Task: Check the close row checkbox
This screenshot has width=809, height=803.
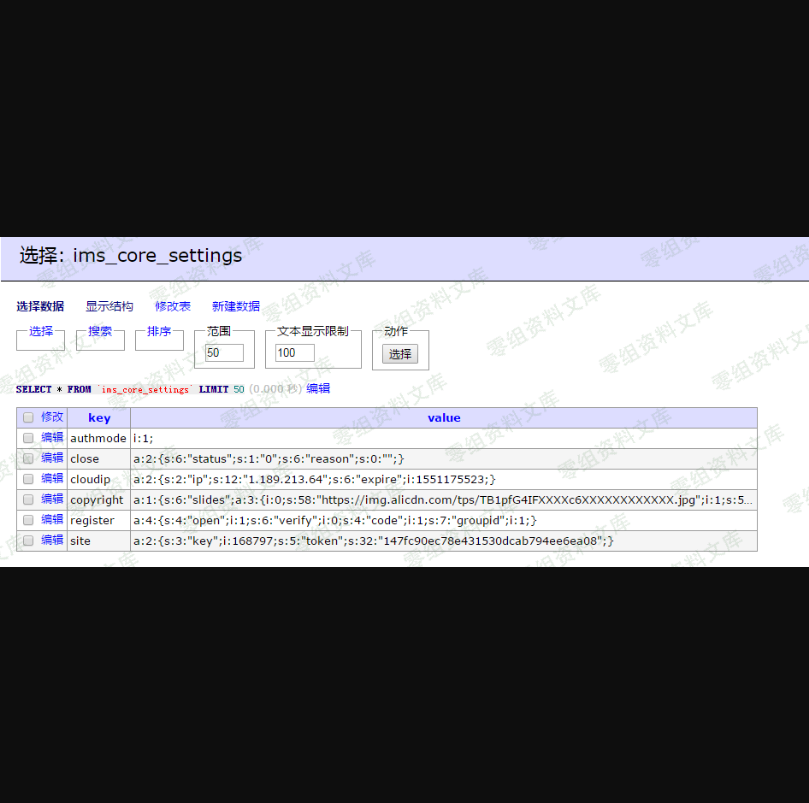Action: pos(28,459)
